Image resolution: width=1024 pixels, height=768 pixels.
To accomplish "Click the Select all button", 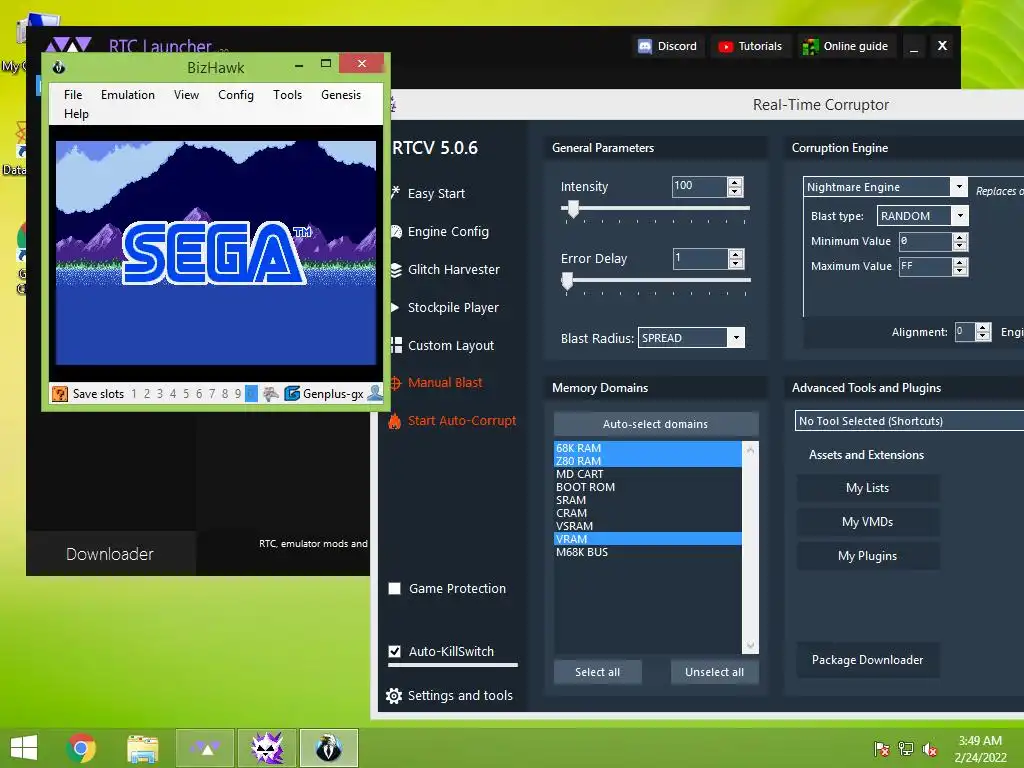I will (598, 672).
